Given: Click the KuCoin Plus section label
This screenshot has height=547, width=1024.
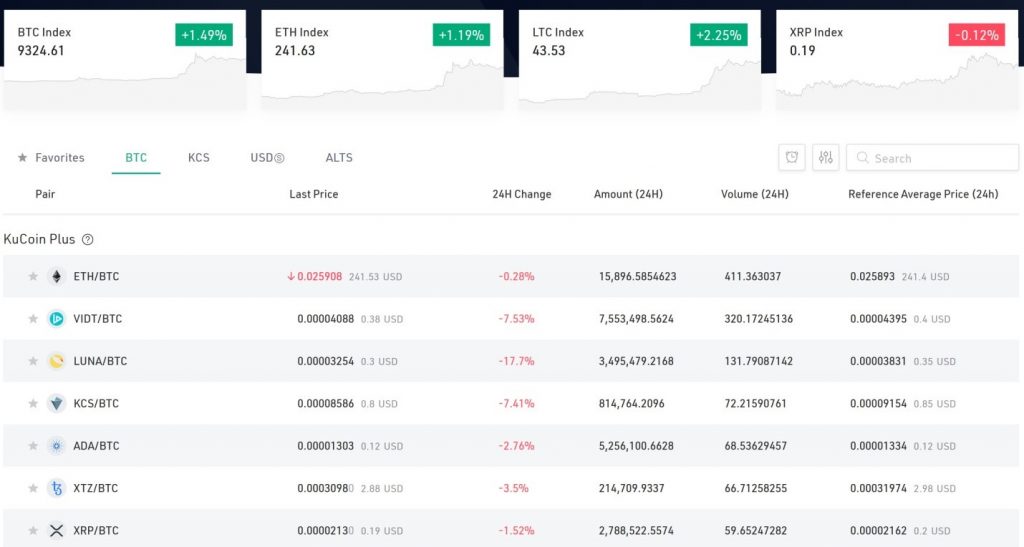Looking at the screenshot, I should 39,240.
